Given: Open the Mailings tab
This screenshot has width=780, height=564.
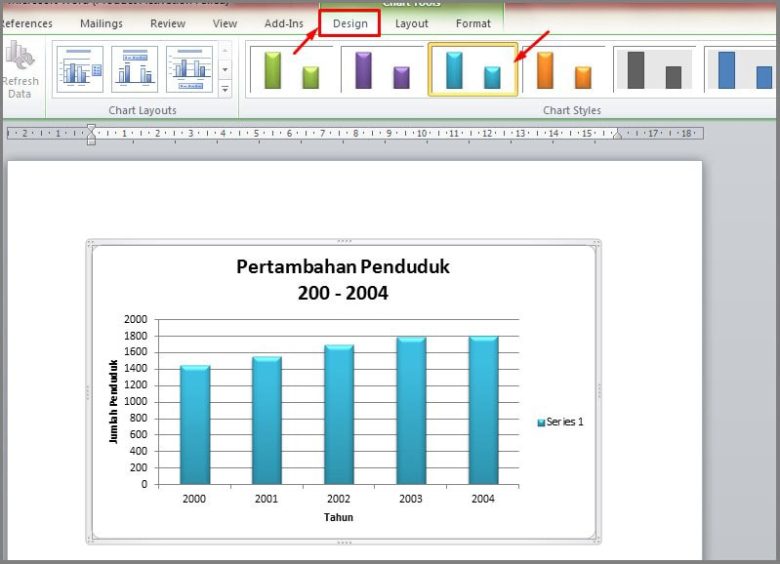Looking at the screenshot, I should click(101, 23).
